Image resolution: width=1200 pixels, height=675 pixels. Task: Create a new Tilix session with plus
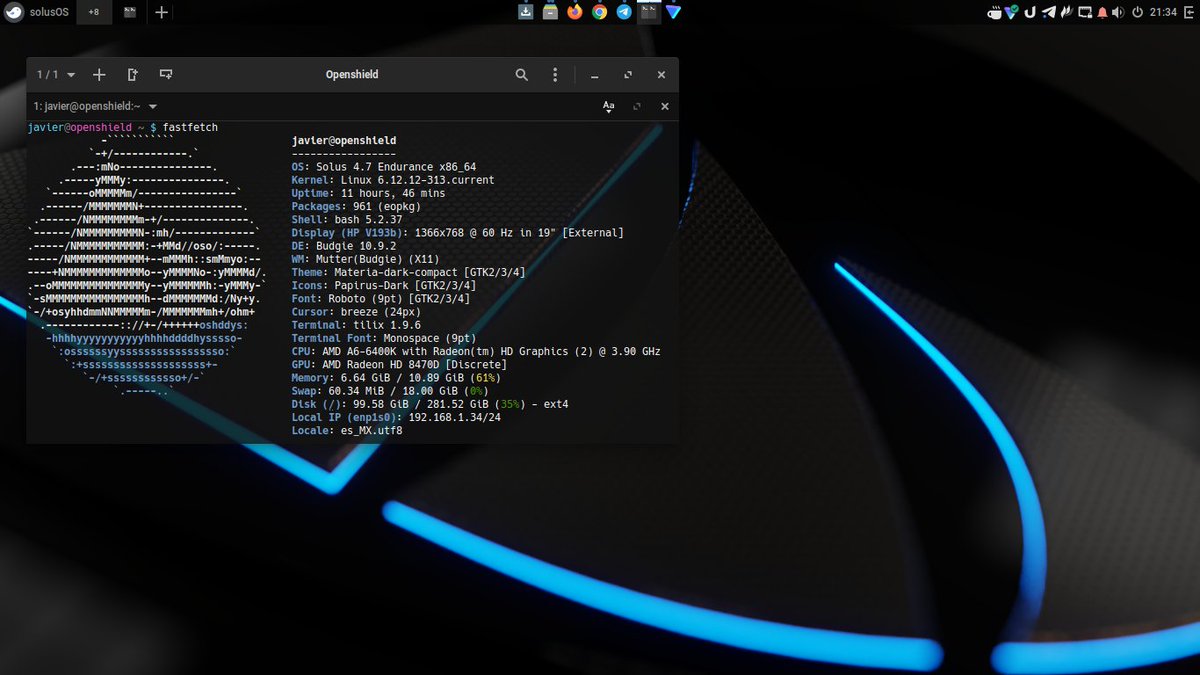[x=99, y=75]
